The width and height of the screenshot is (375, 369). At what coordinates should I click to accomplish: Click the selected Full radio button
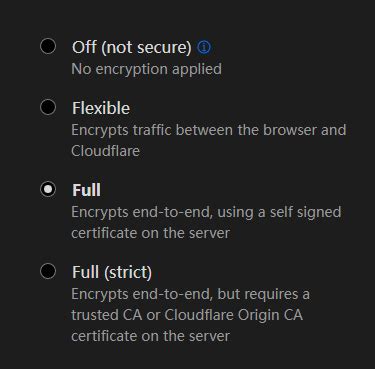pos(48,189)
